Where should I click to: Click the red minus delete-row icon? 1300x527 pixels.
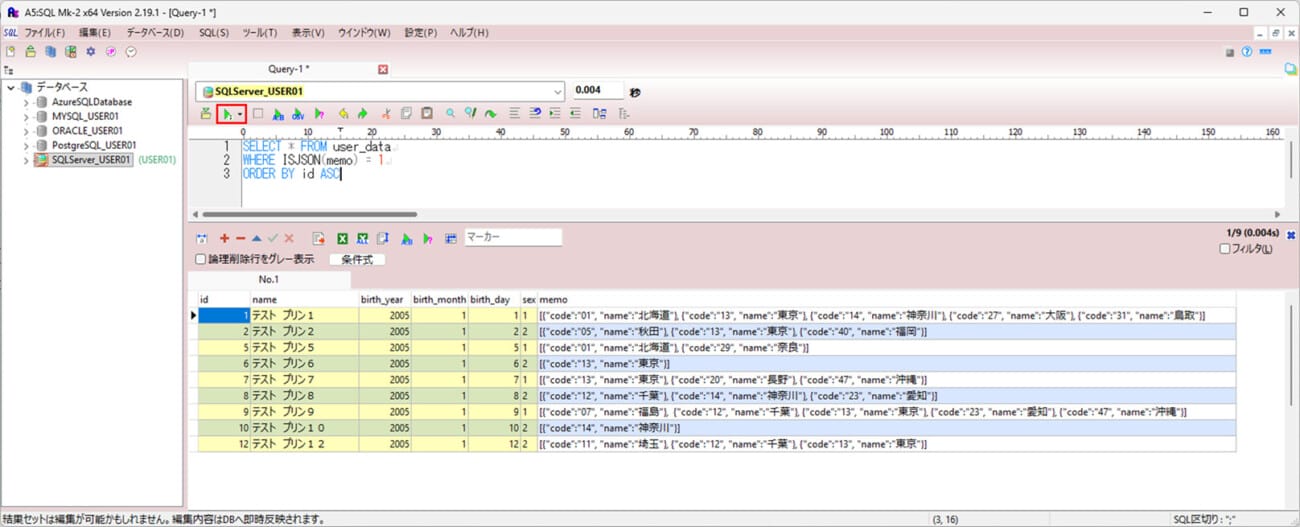(x=240, y=239)
